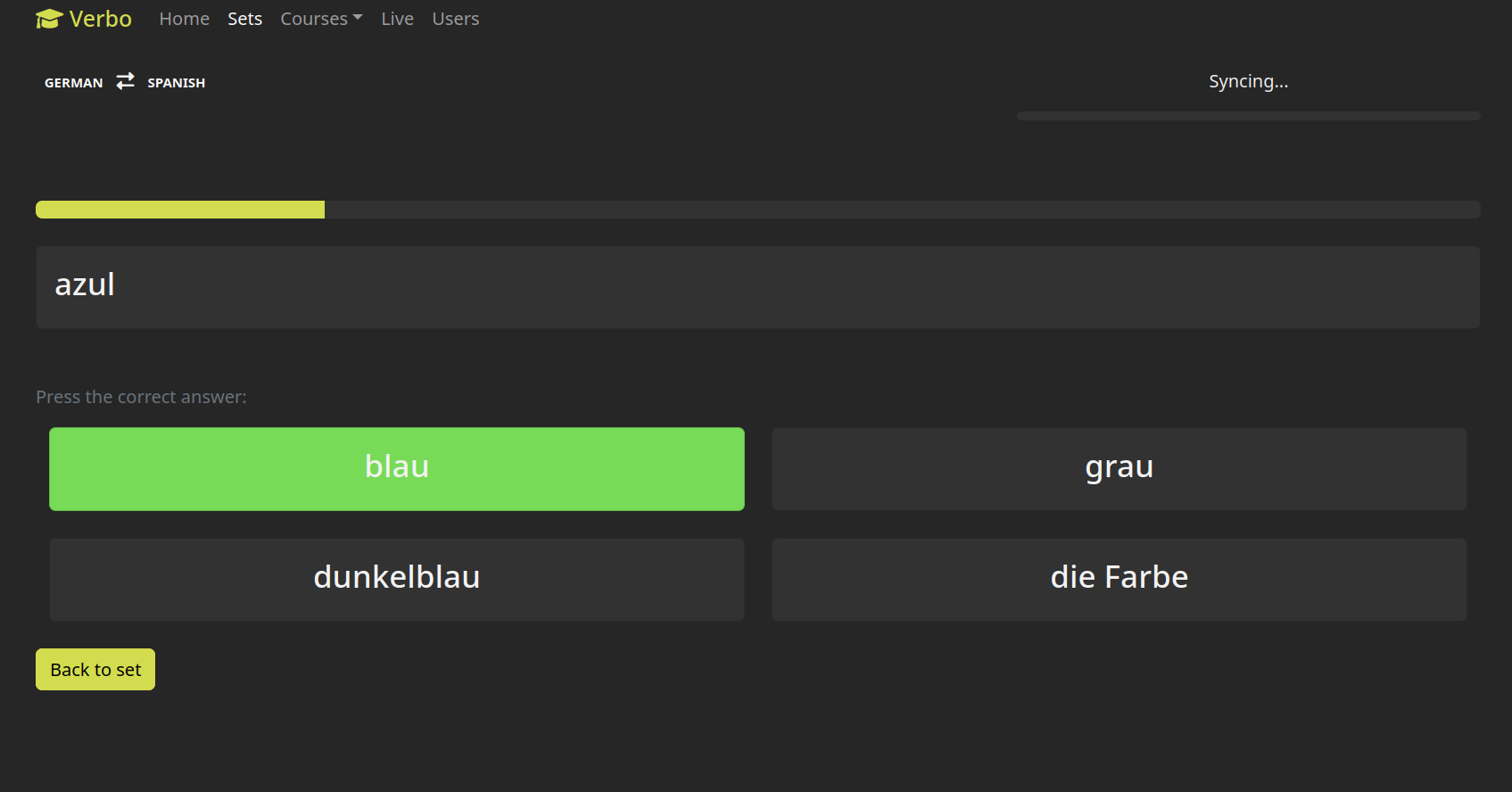Open the Users page
1512x792 pixels.
click(455, 18)
